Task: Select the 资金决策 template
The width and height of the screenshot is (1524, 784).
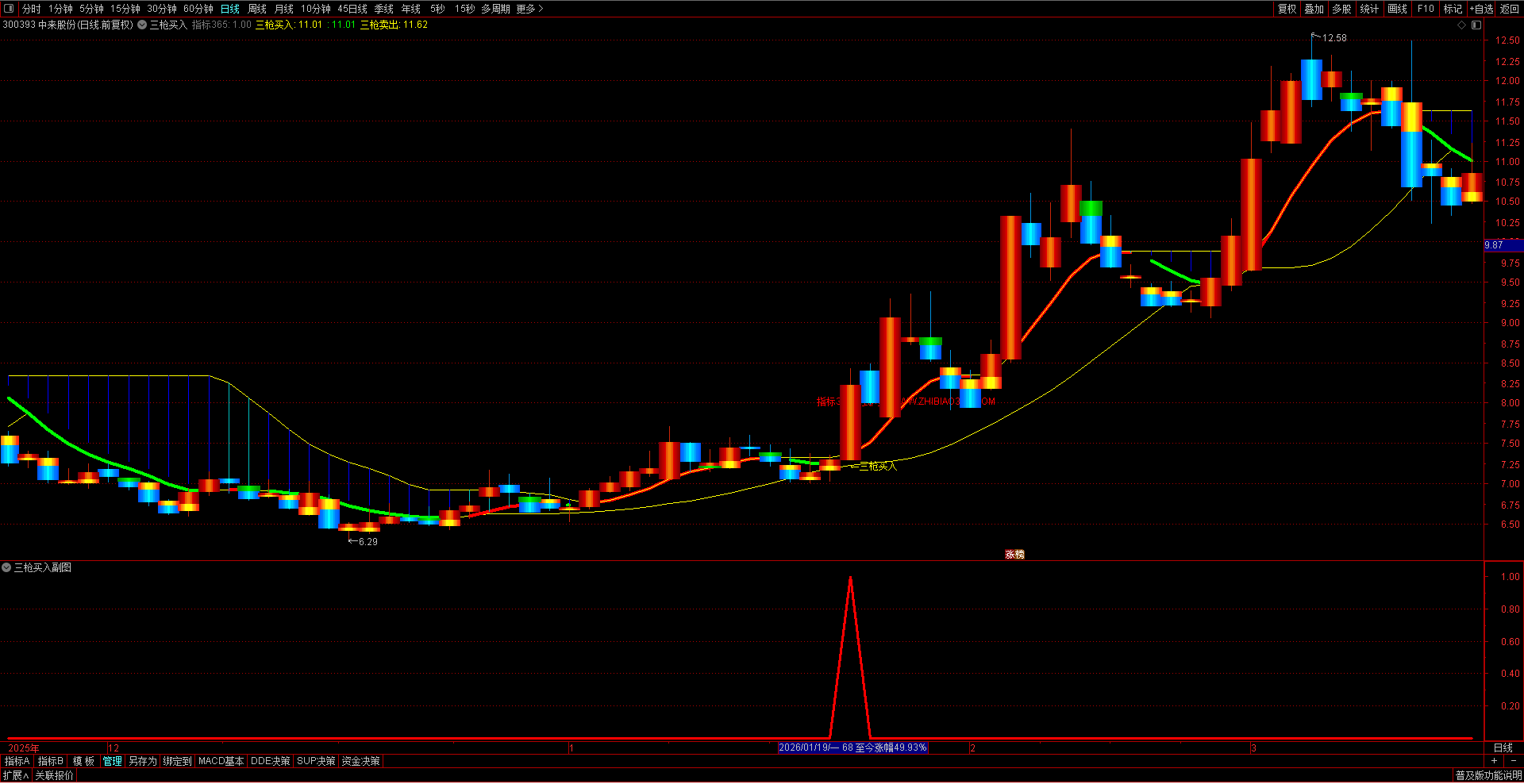Action: pos(361,761)
